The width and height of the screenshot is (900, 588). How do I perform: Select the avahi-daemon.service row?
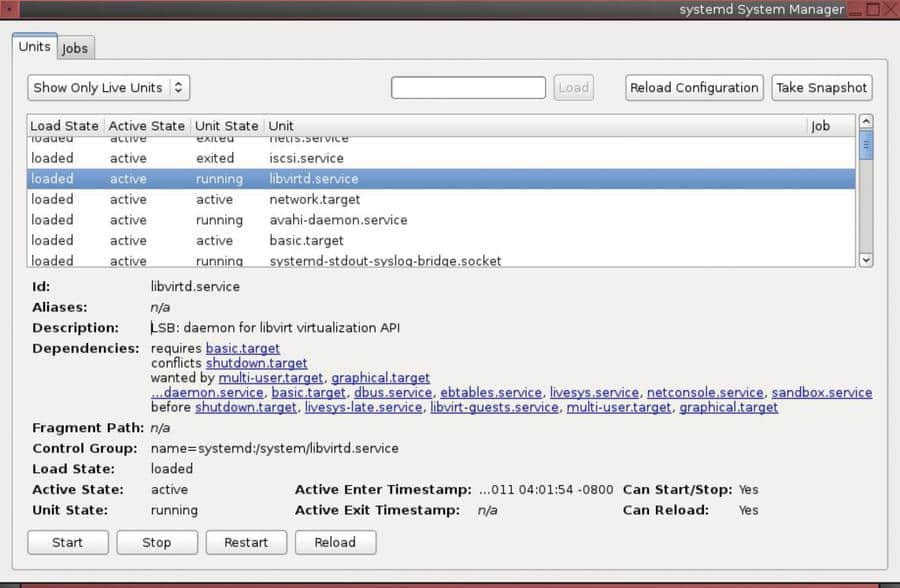click(441, 220)
